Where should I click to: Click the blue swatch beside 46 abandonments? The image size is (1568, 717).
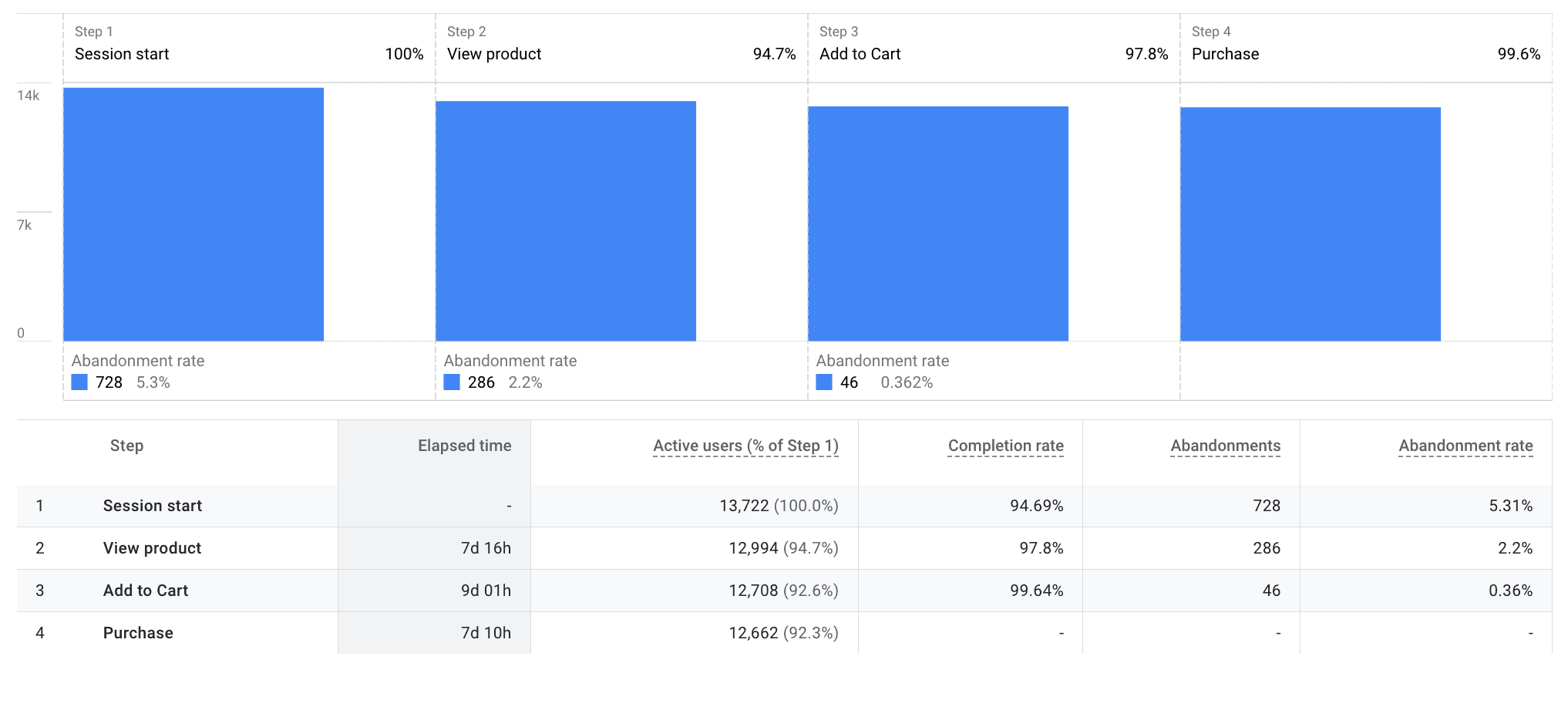825,382
